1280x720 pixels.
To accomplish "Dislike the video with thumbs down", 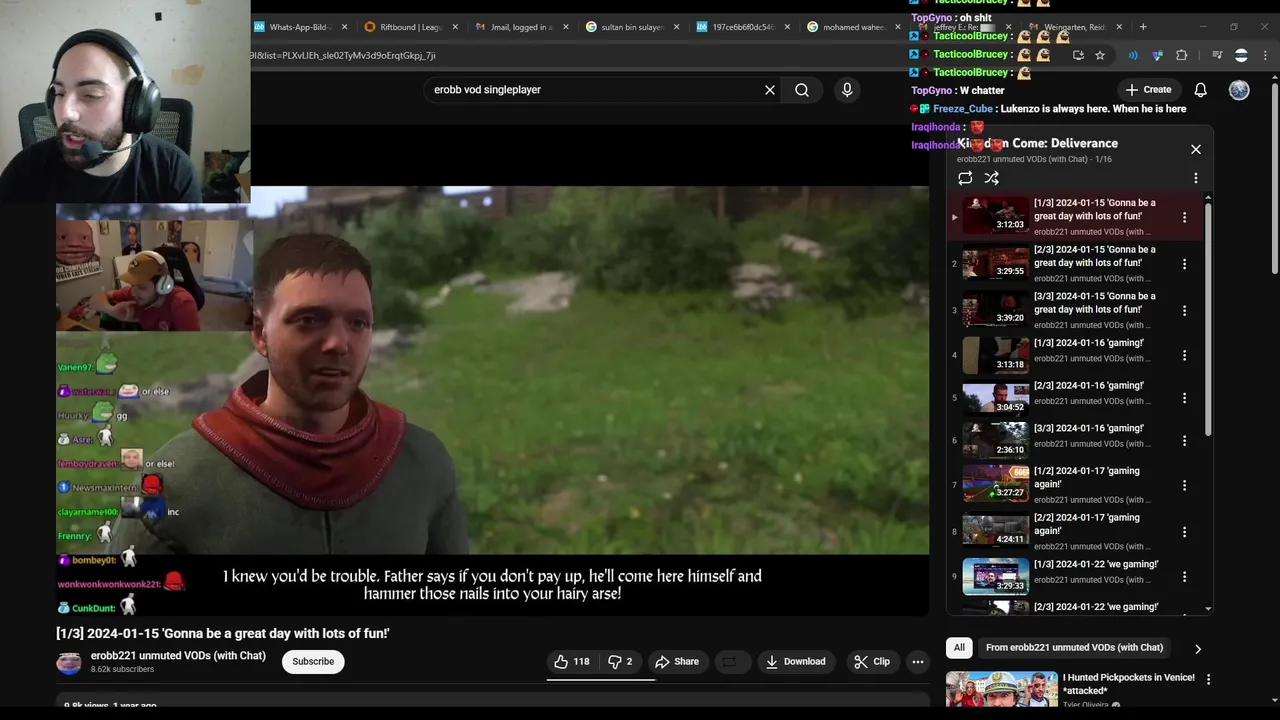I will coord(621,661).
